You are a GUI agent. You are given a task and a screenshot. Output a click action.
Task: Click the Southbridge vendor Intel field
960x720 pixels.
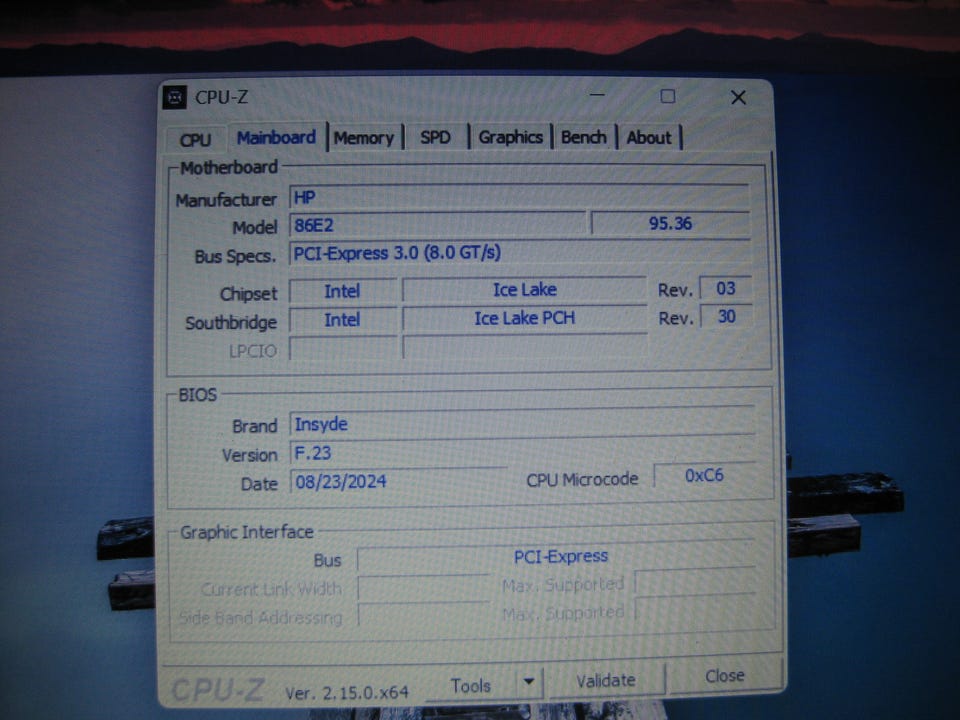coord(342,320)
